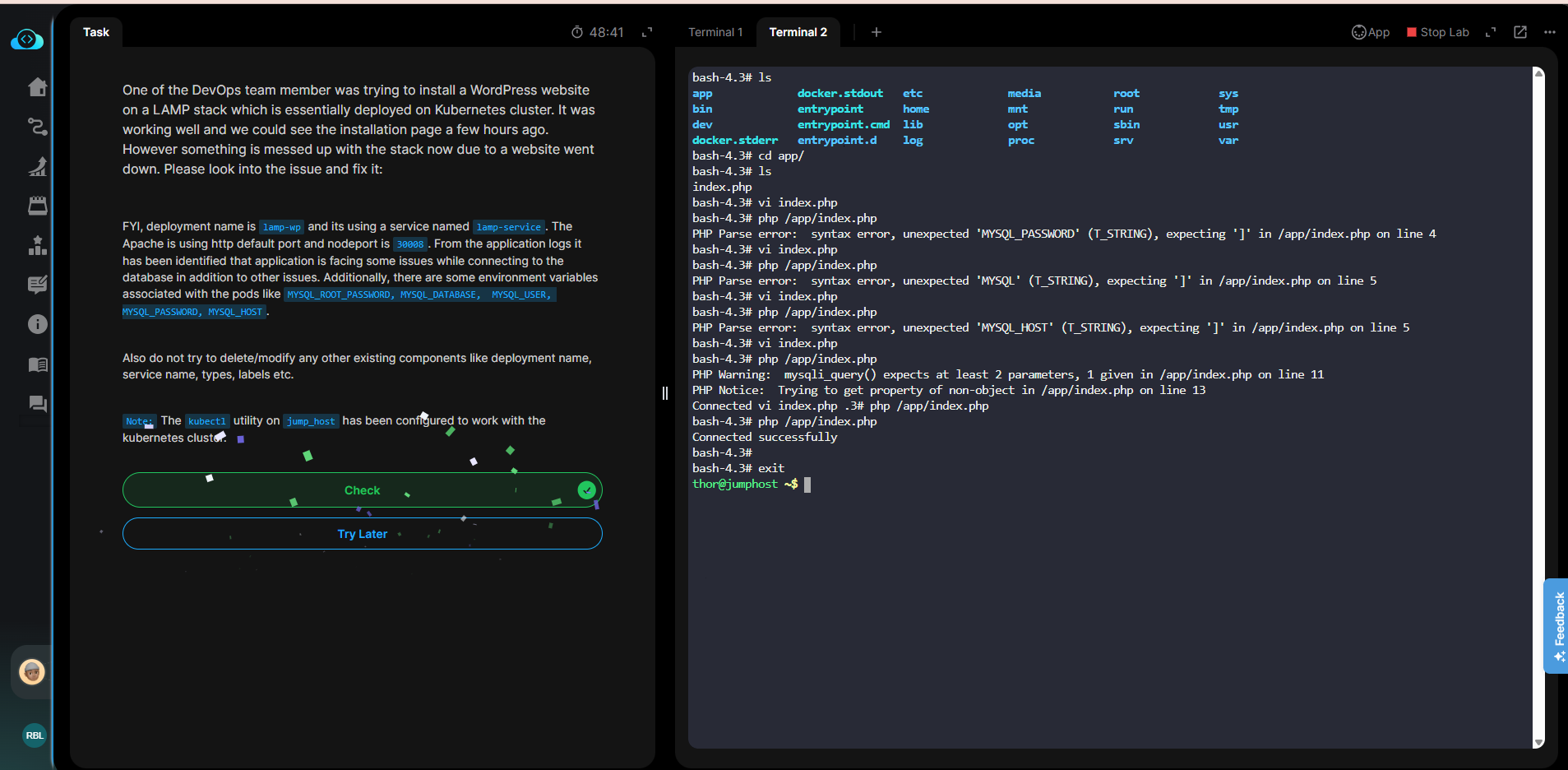The width and height of the screenshot is (1568, 770).
Task: Add a new terminal tab
Action: pos(877,32)
